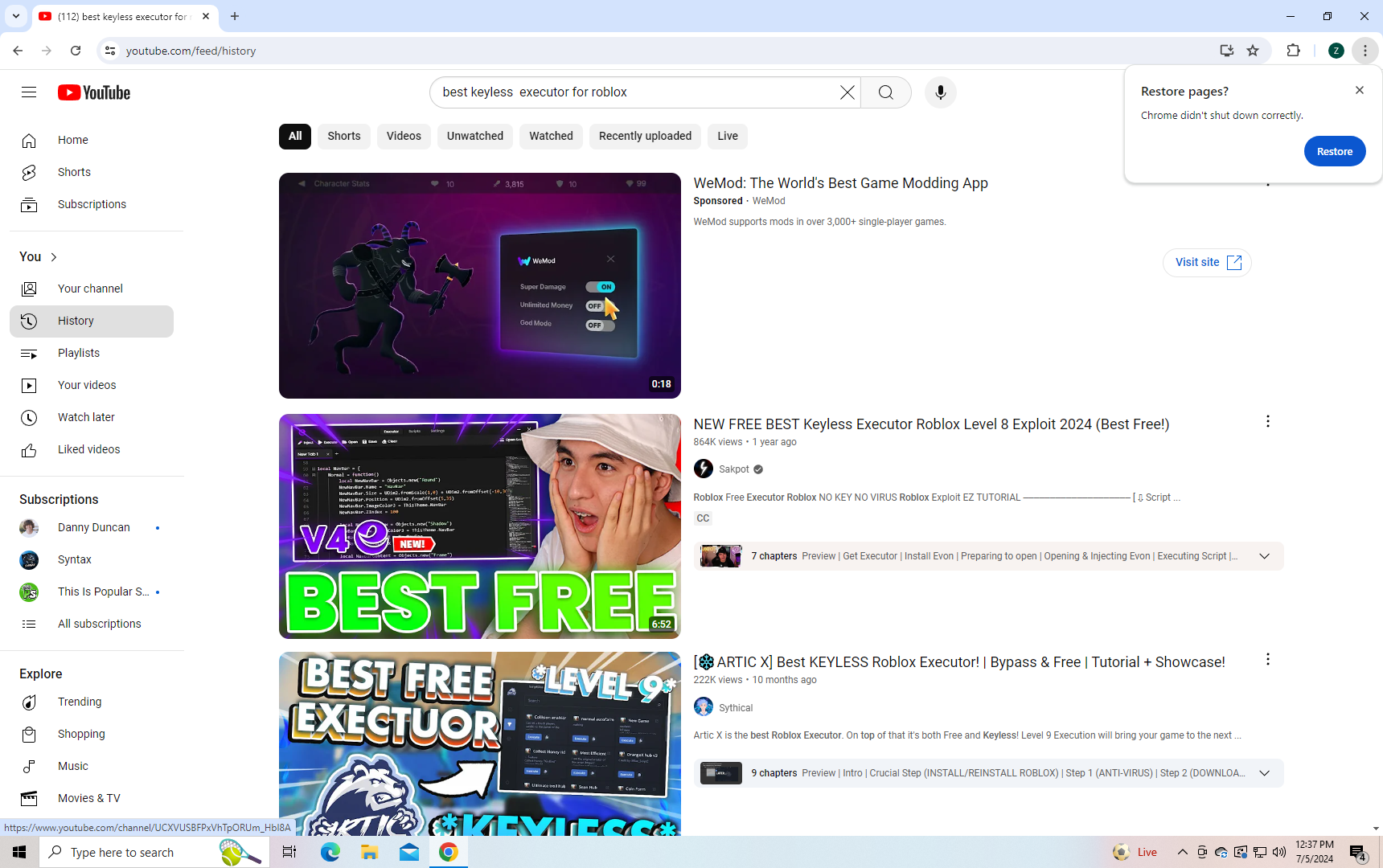
Task: Click the Windows taskbar search box
Action: pos(153,852)
